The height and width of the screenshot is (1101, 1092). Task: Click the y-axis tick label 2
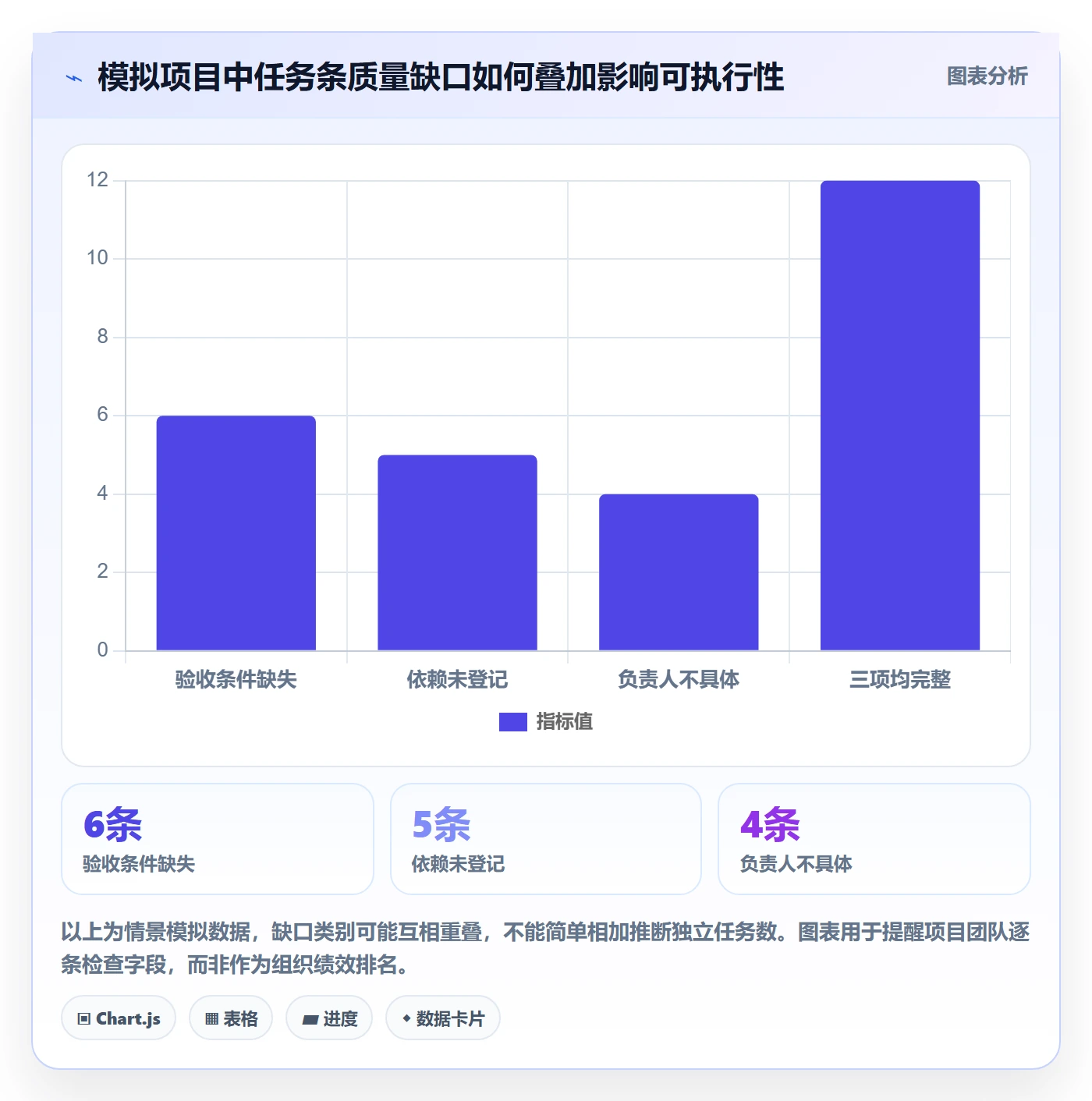[x=103, y=572]
